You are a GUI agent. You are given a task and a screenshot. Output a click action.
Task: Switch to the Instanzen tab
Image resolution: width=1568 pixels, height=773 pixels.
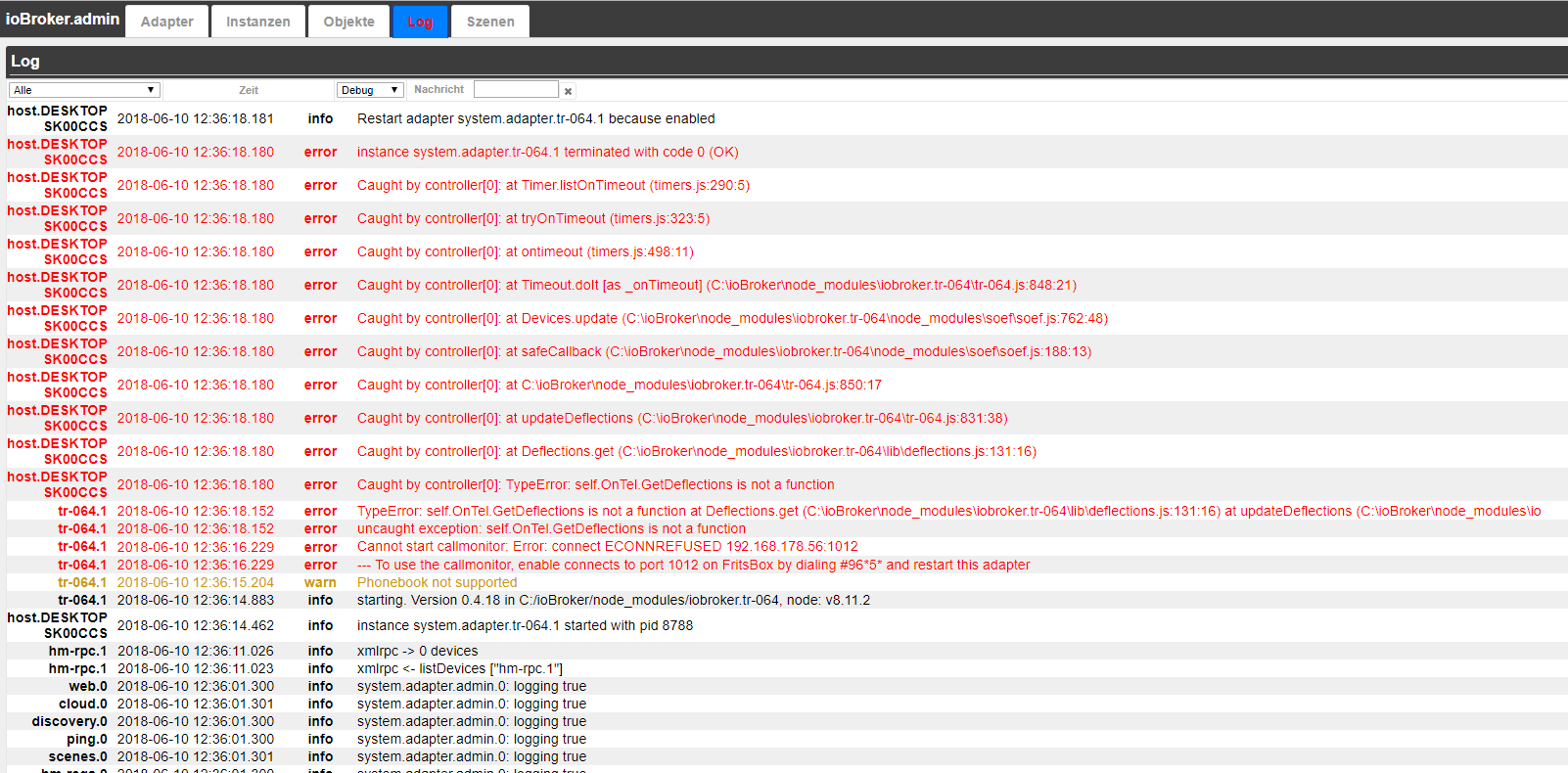[x=258, y=22]
